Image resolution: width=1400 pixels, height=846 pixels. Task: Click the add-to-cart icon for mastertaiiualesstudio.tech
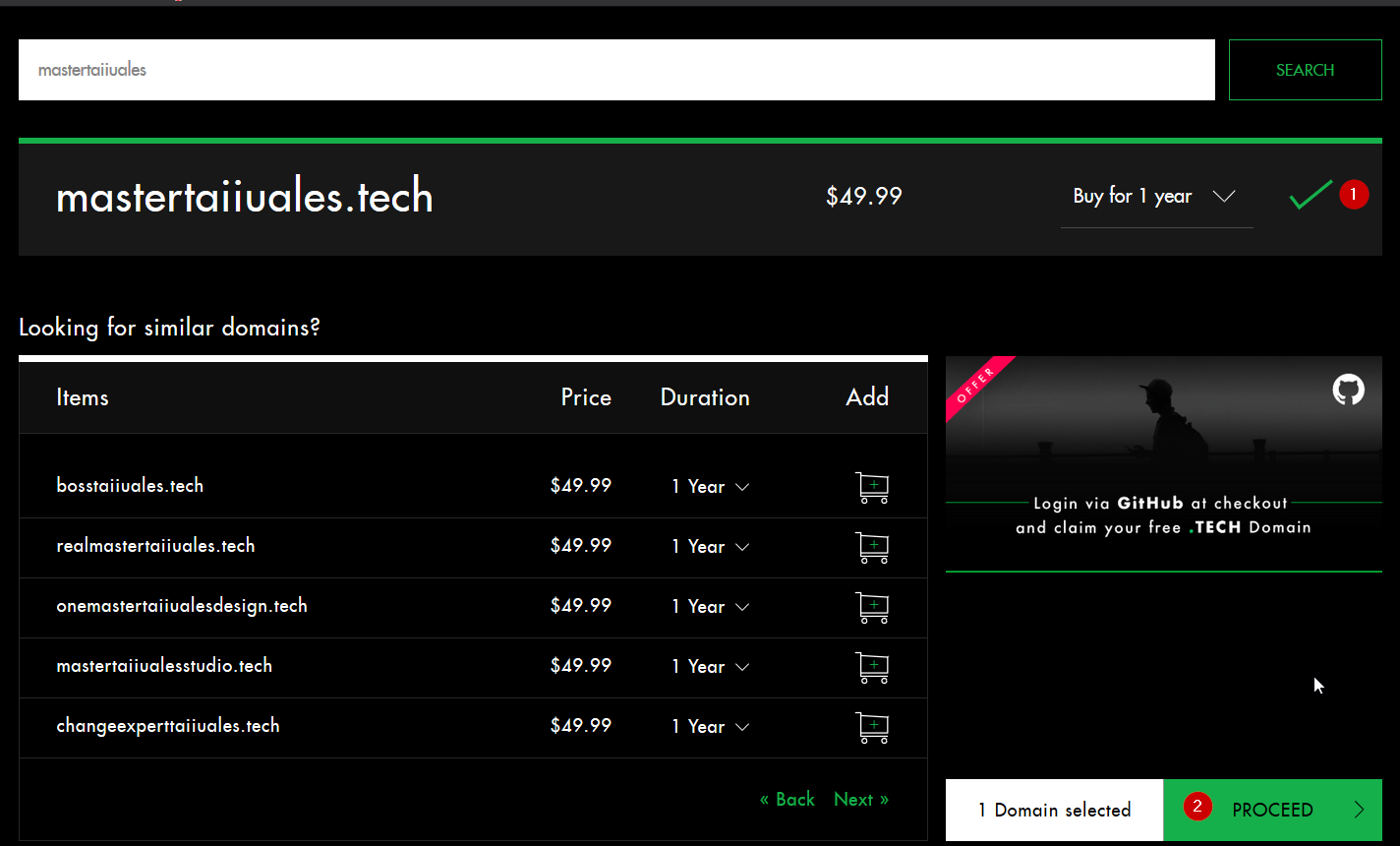[872, 668]
